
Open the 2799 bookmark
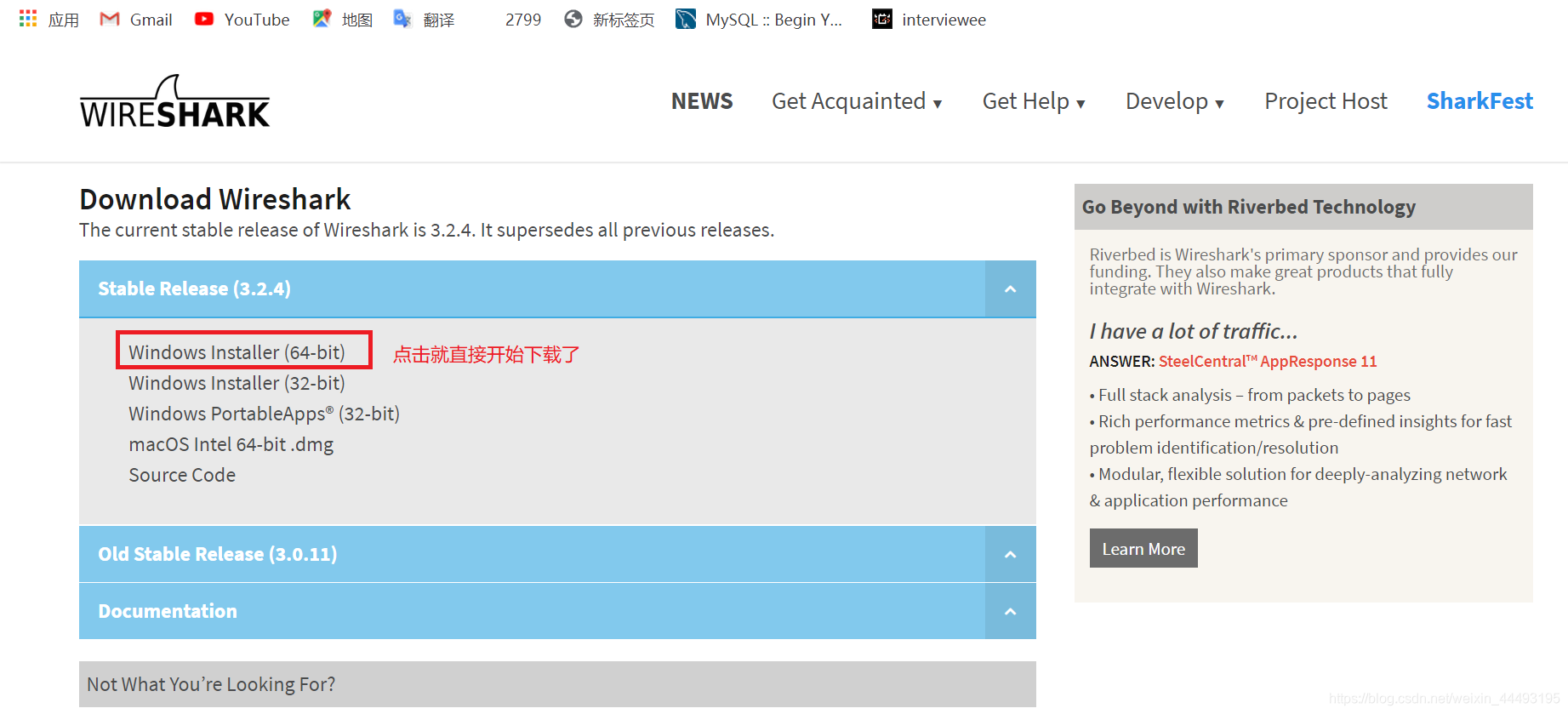click(522, 20)
